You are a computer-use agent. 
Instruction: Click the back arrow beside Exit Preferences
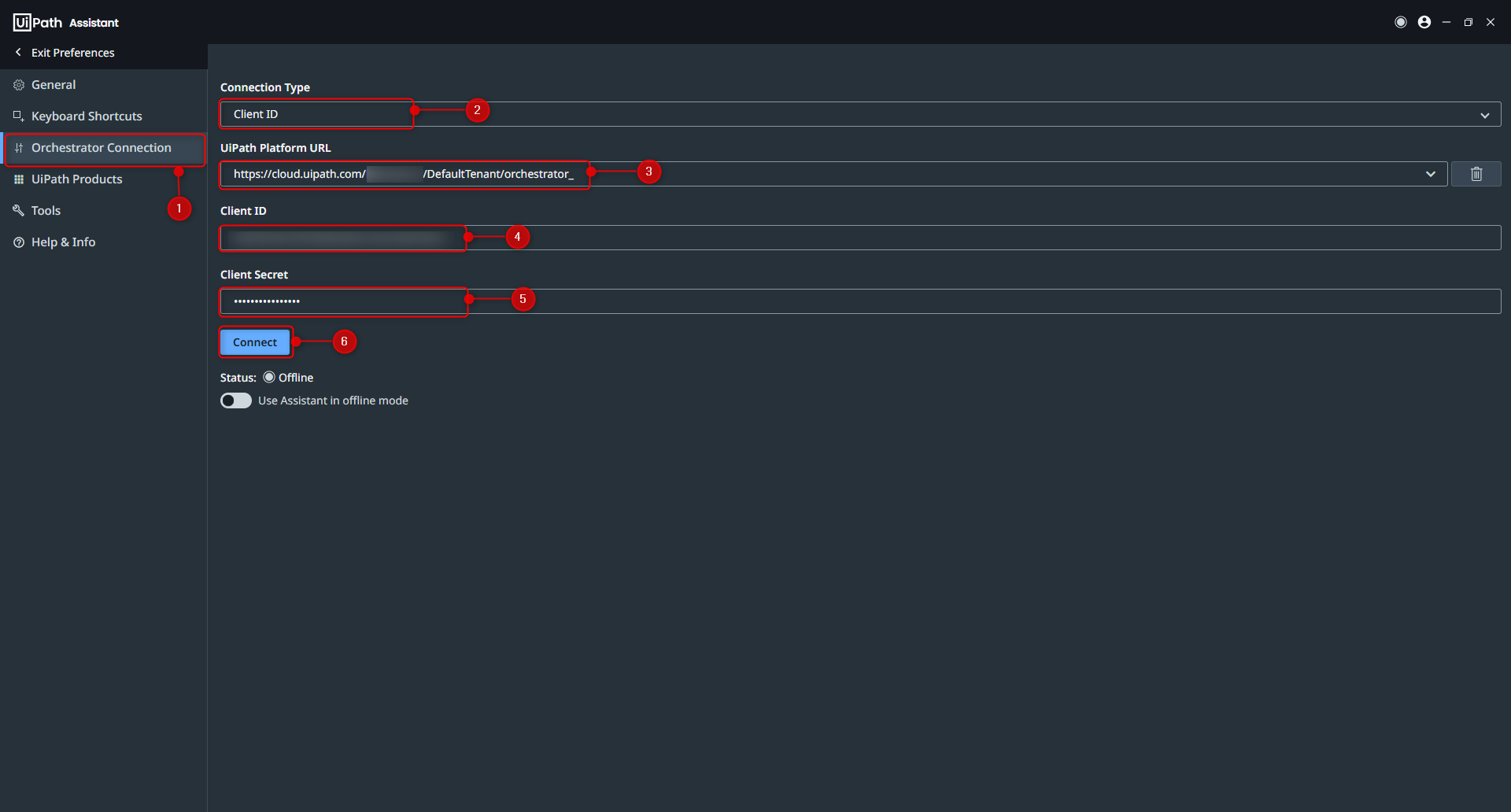coord(18,52)
